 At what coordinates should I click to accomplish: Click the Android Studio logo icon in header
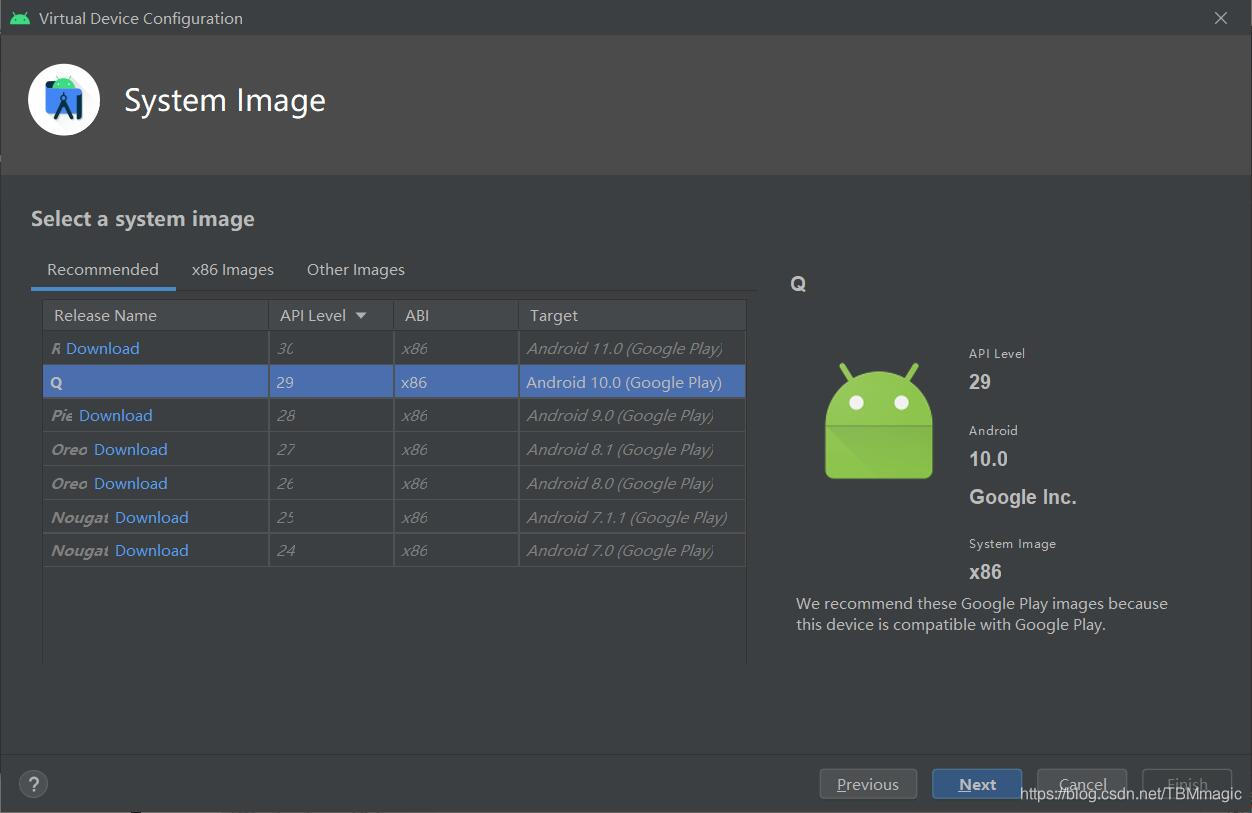click(x=64, y=99)
